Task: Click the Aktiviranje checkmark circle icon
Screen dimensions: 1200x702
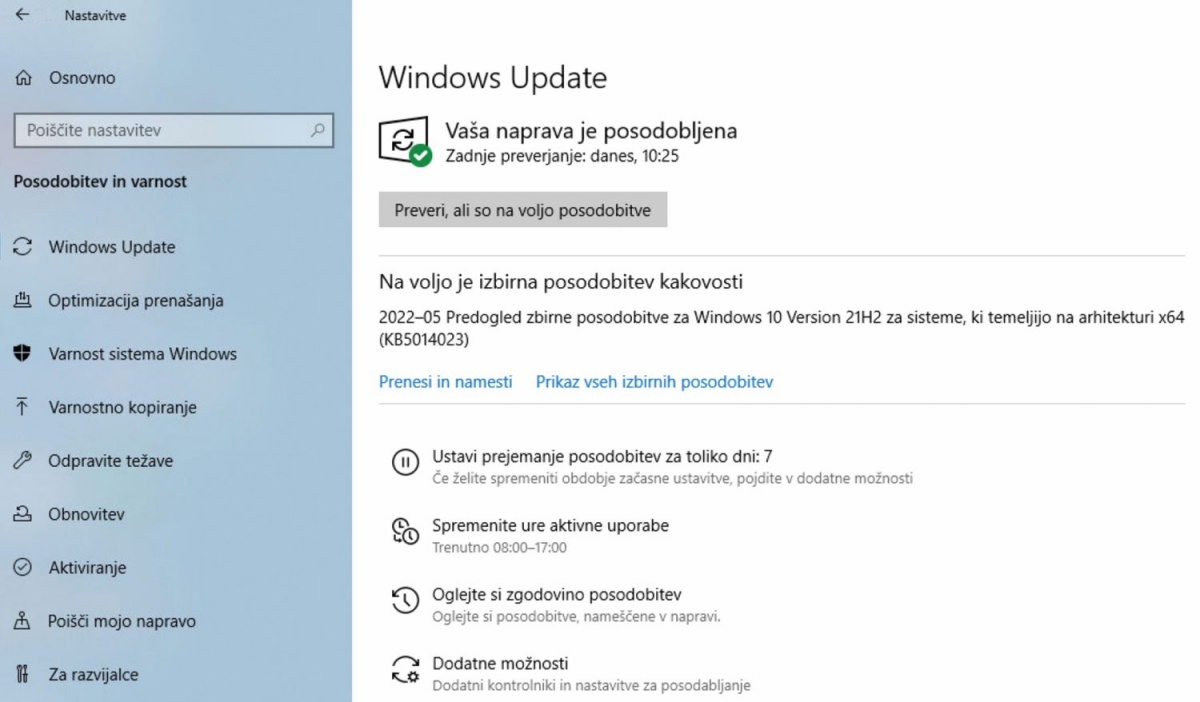Action: [22, 567]
